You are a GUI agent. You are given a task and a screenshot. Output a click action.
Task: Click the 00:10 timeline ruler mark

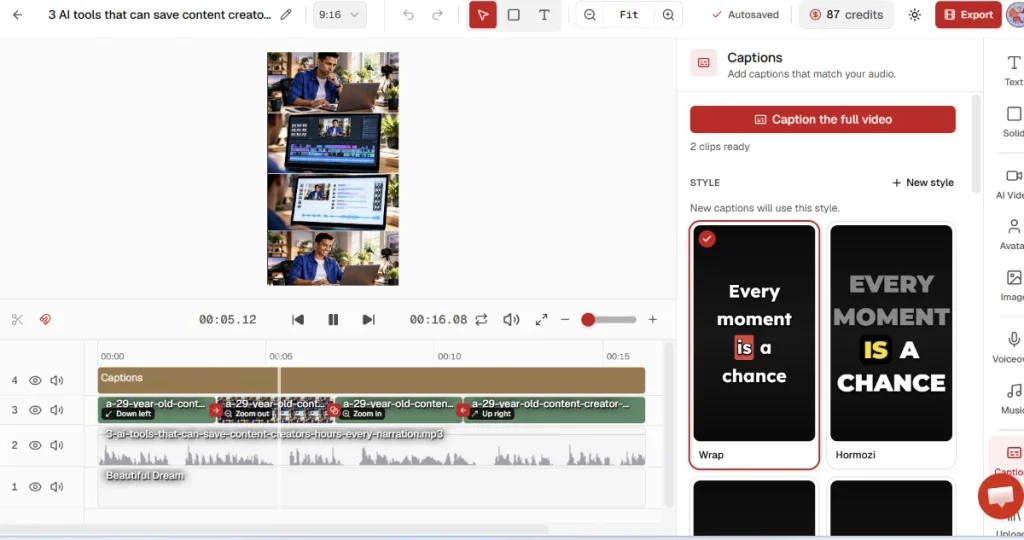449,357
